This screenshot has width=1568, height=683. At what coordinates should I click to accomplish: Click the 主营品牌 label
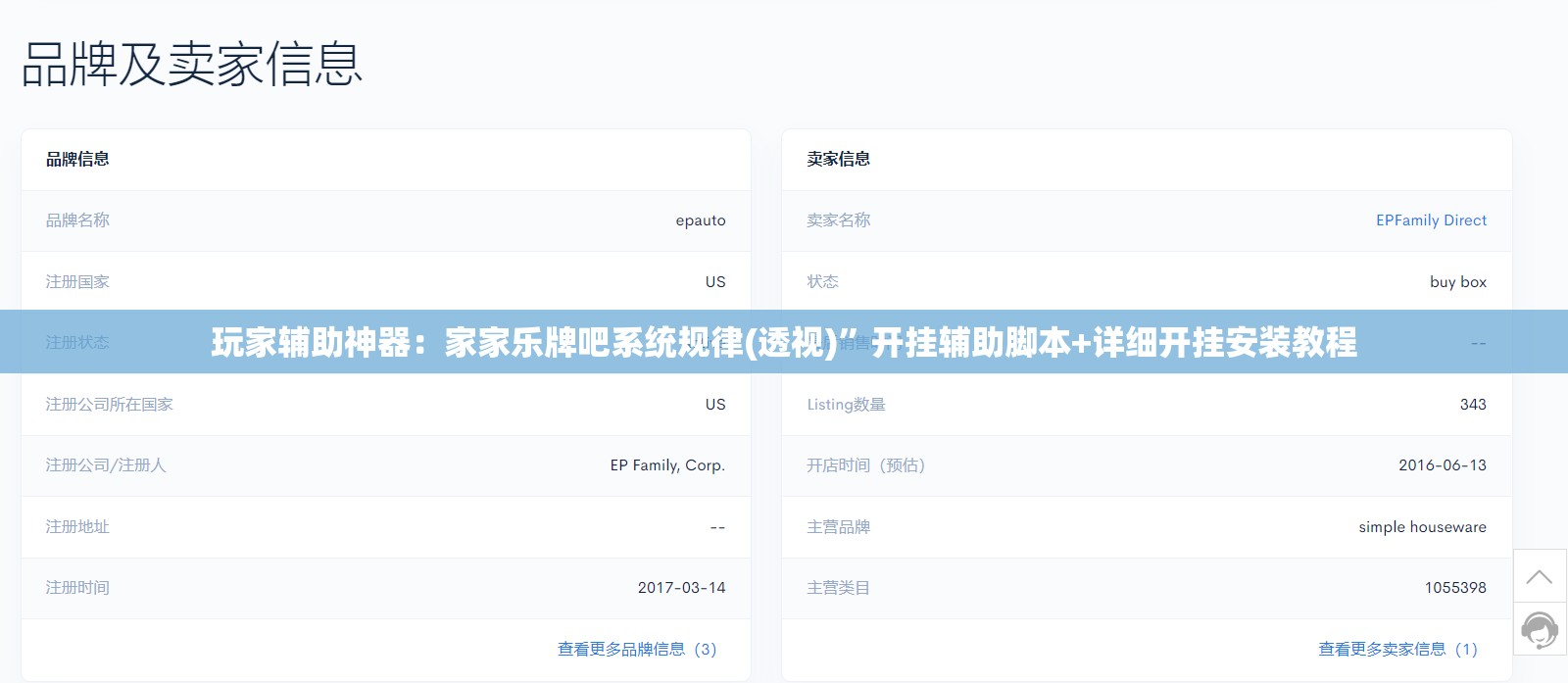(x=838, y=526)
